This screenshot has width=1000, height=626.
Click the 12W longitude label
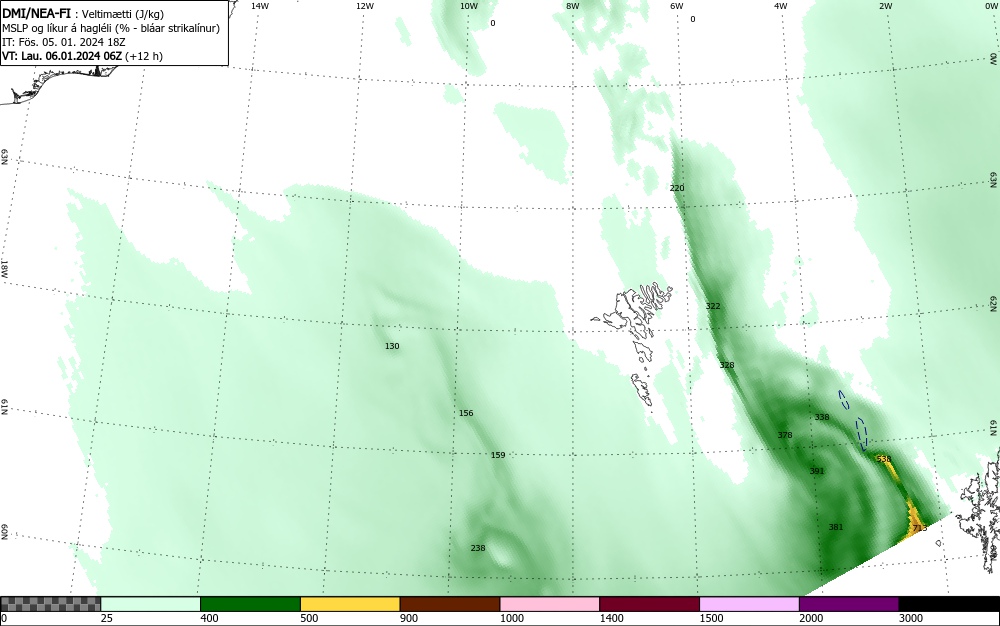coord(364,6)
